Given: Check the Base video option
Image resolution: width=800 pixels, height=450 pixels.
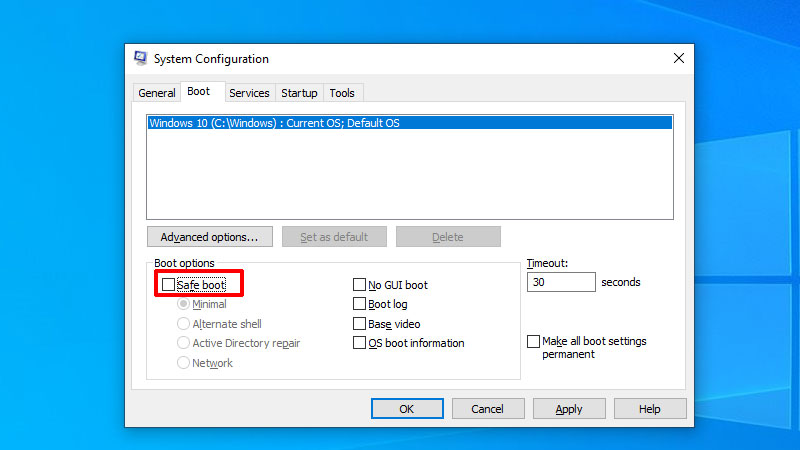Looking at the screenshot, I should (x=359, y=323).
